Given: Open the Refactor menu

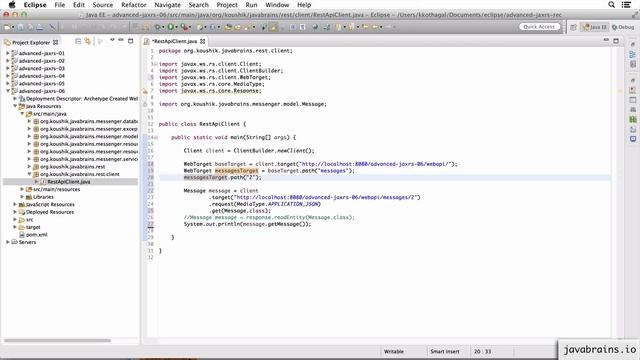Looking at the screenshot, I should point(133,5).
